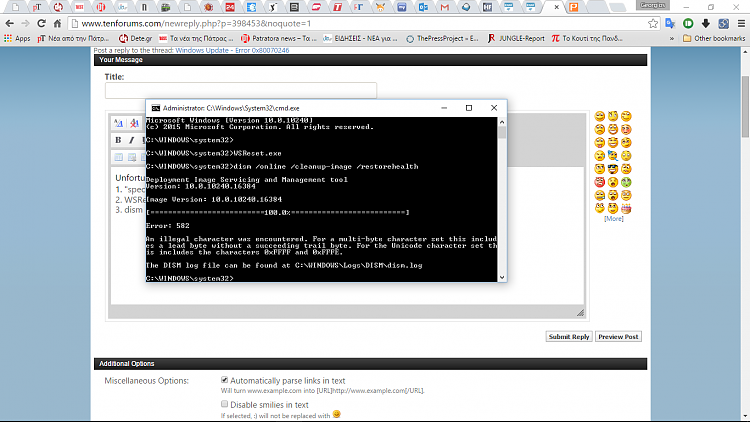Insert the first smiley in the top row

point(599,116)
